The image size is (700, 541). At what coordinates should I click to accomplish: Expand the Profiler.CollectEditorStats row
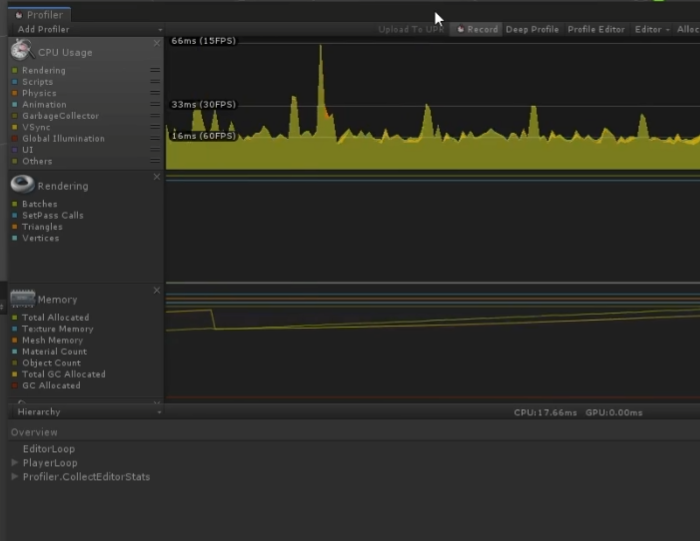tap(15, 476)
